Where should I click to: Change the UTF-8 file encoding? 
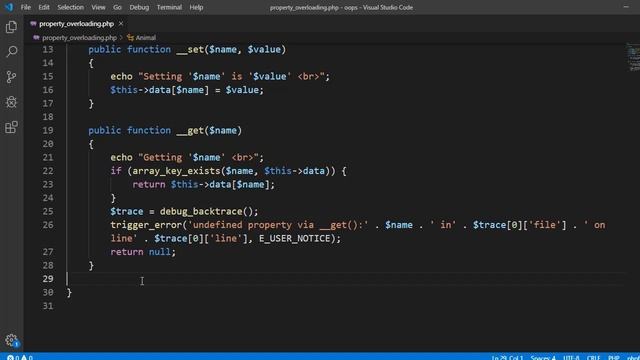click(x=571, y=358)
